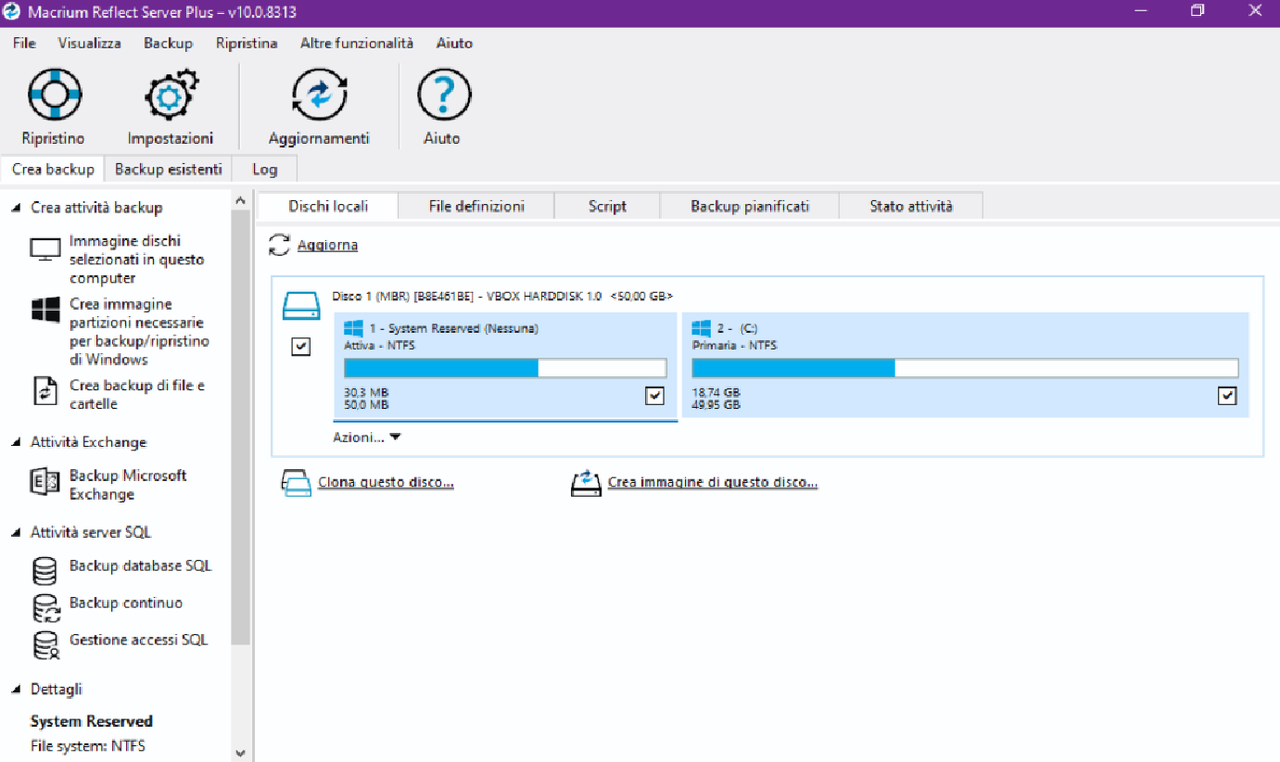Click the monitor icon for Immagine dischi selezionati
This screenshot has height=762, width=1280.
pos(46,250)
